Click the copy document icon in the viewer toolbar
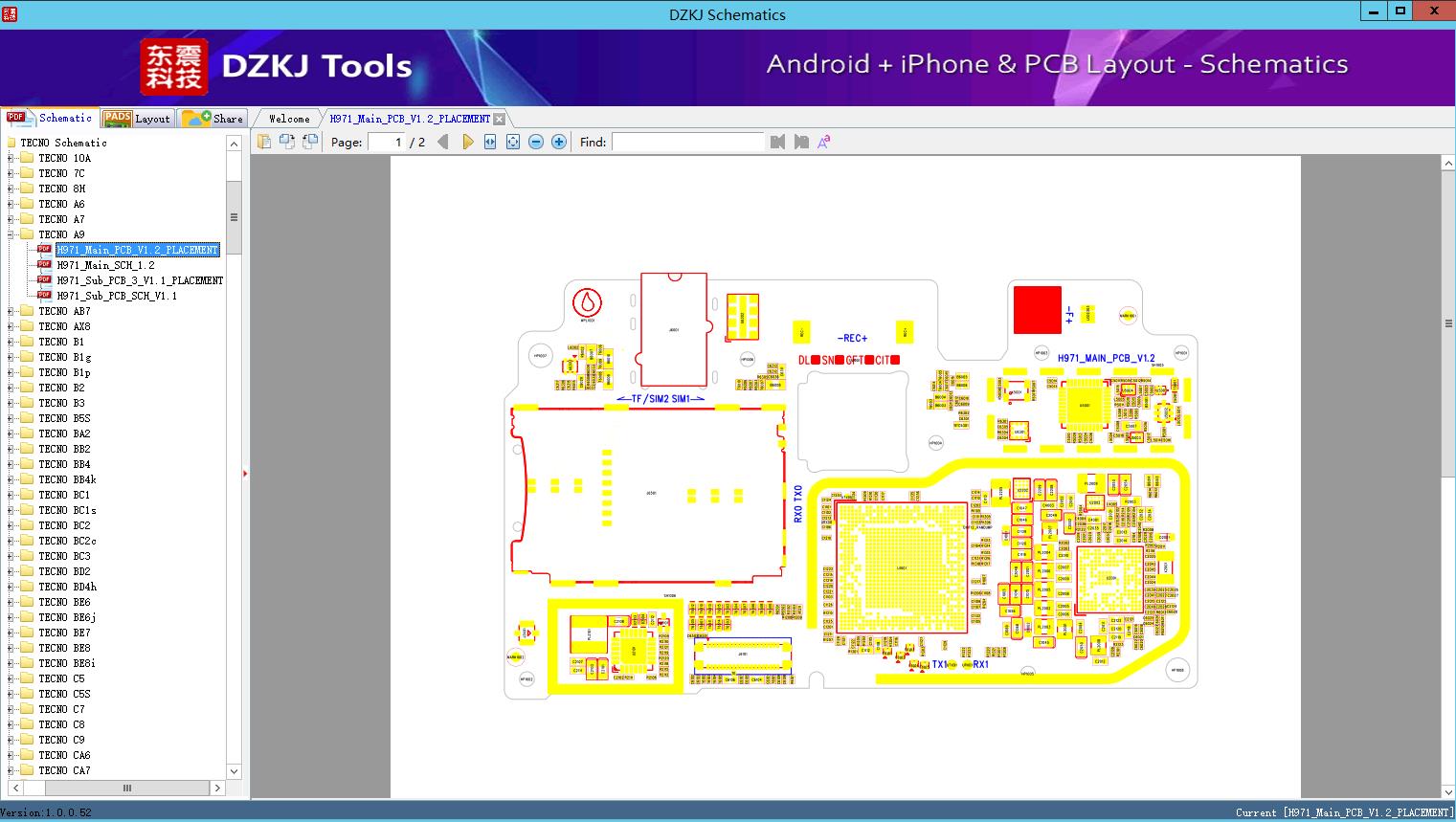This screenshot has height=822, width=1456. click(263, 142)
